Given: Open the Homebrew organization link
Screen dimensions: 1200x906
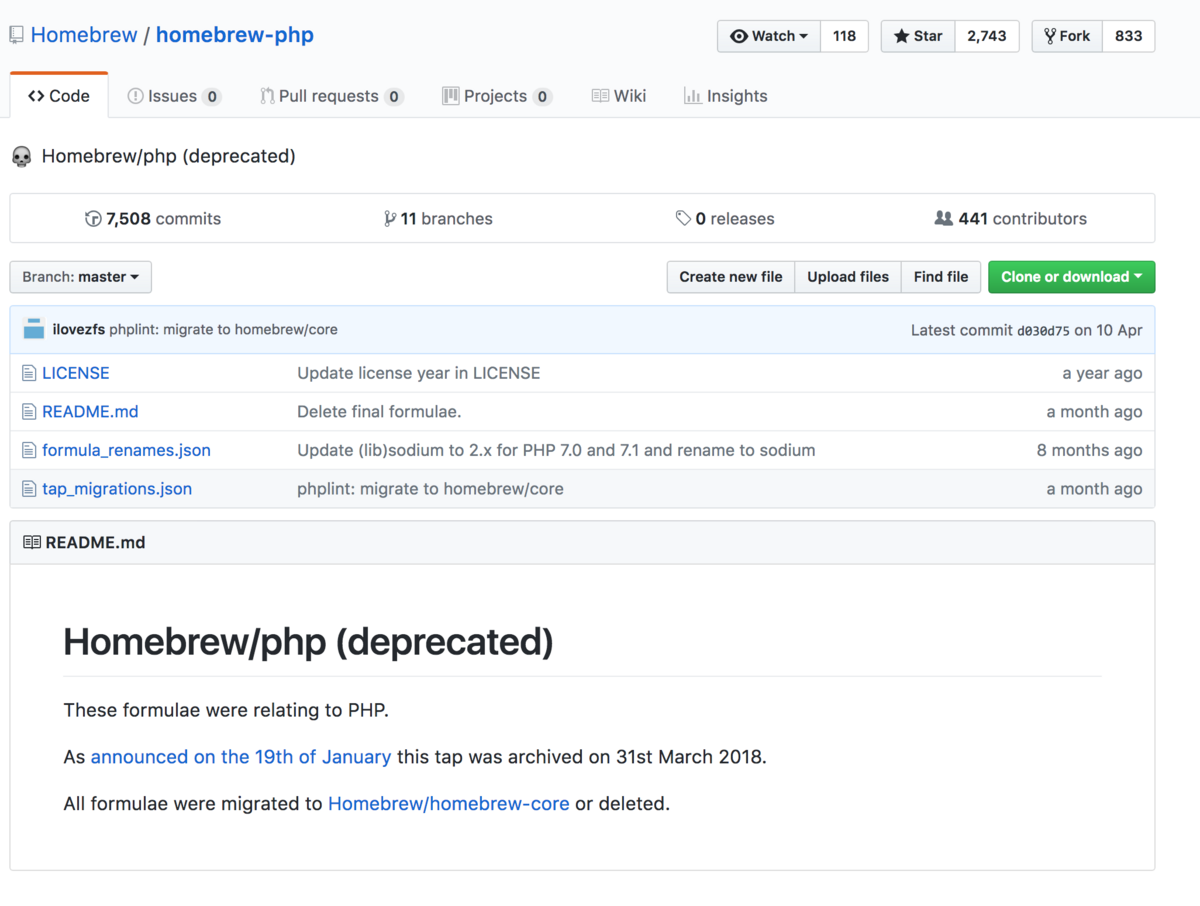Looking at the screenshot, I should click(84, 35).
